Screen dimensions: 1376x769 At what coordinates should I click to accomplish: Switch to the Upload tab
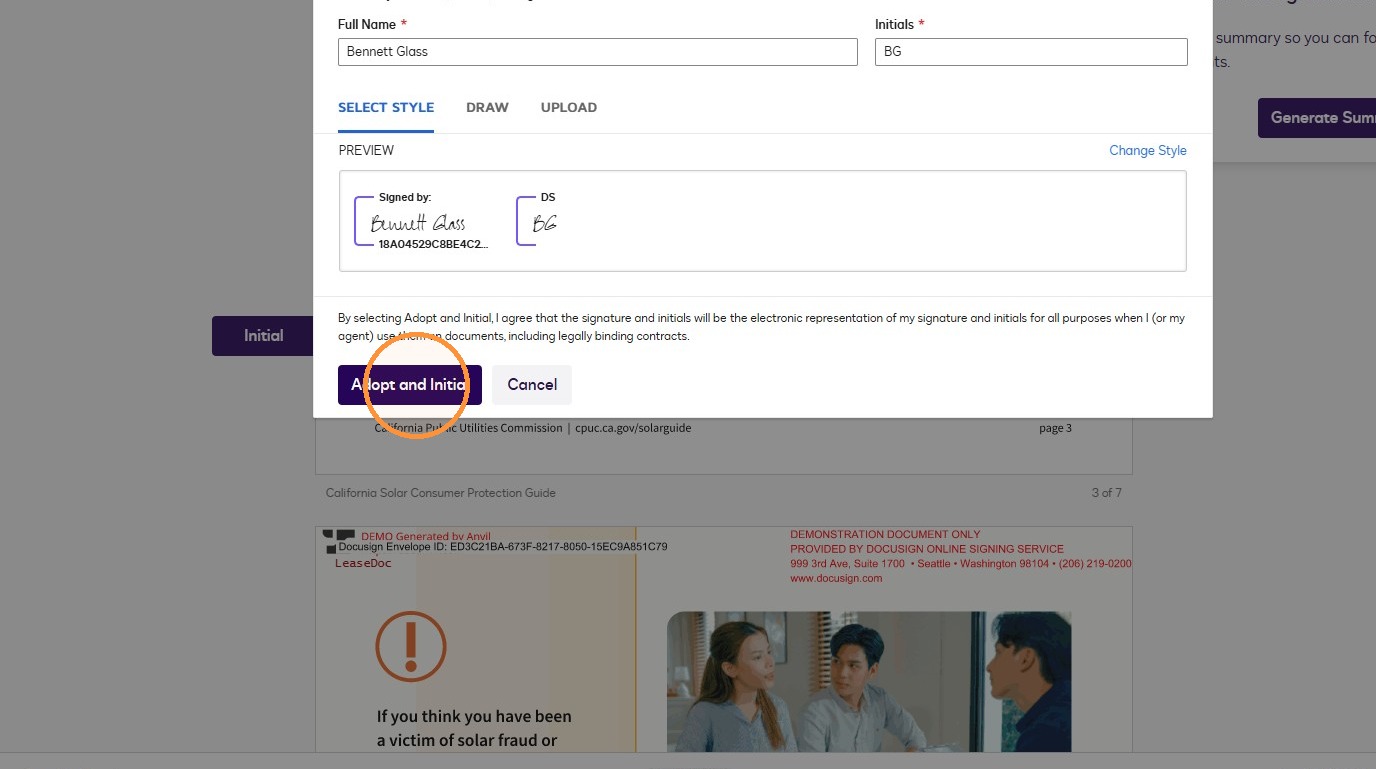pyautogui.click(x=569, y=108)
